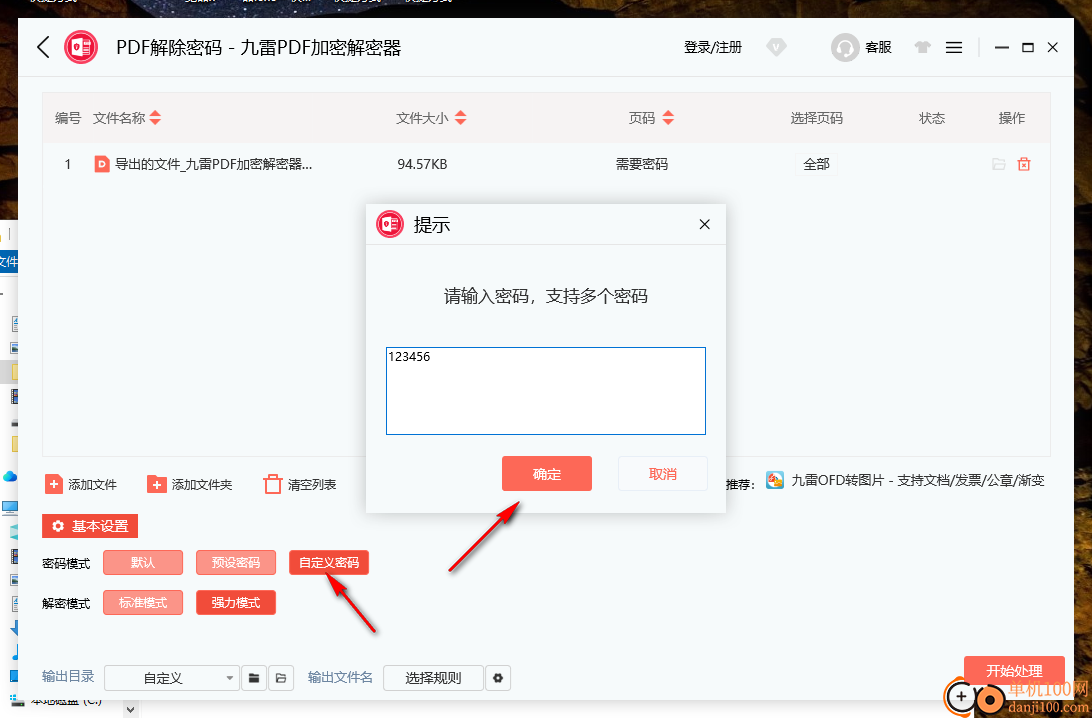Screen dimensions: 1092x718
Task: Click 添加文件 to add a file
Action: [81, 484]
